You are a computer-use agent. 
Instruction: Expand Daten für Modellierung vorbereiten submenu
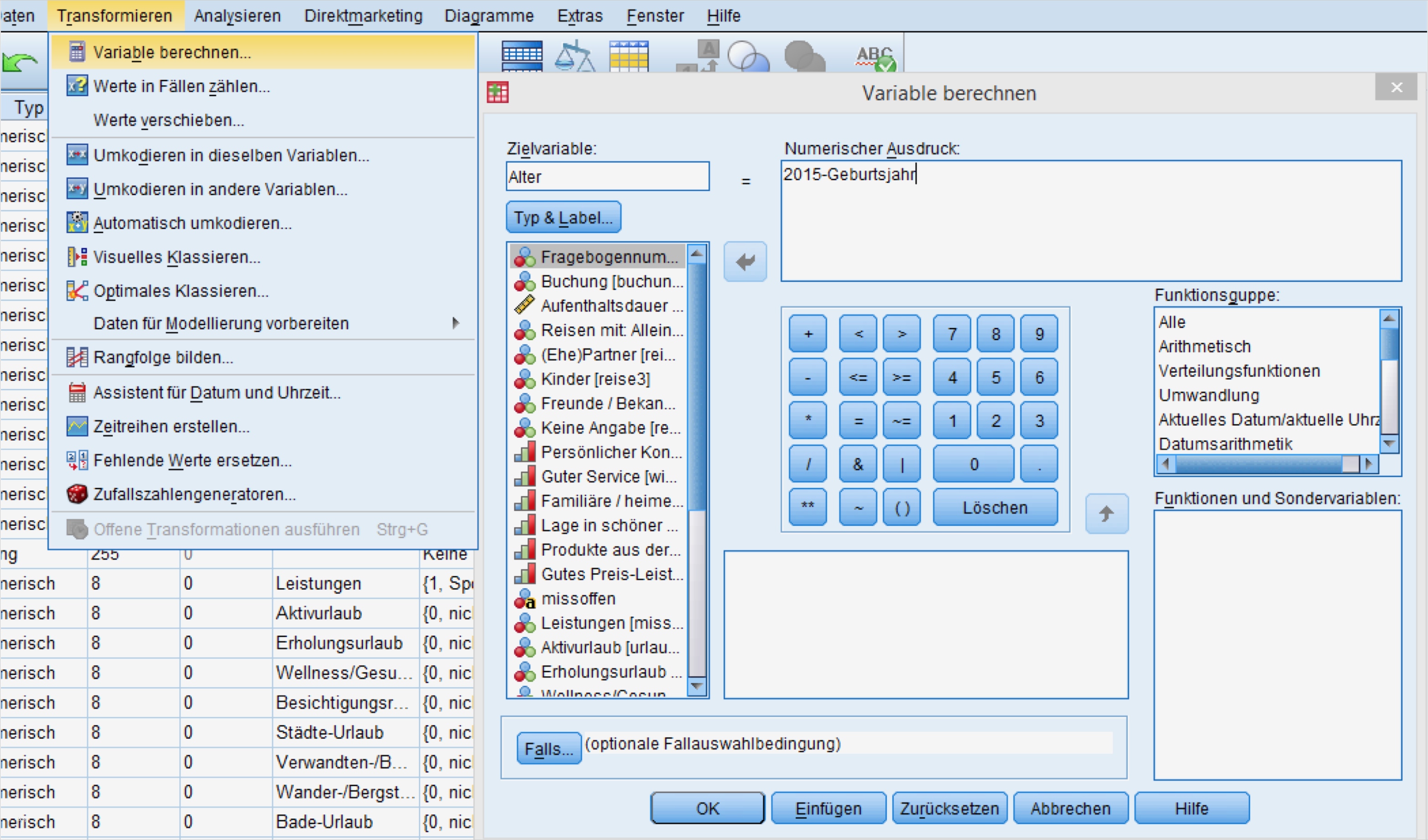[x=221, y=323]
